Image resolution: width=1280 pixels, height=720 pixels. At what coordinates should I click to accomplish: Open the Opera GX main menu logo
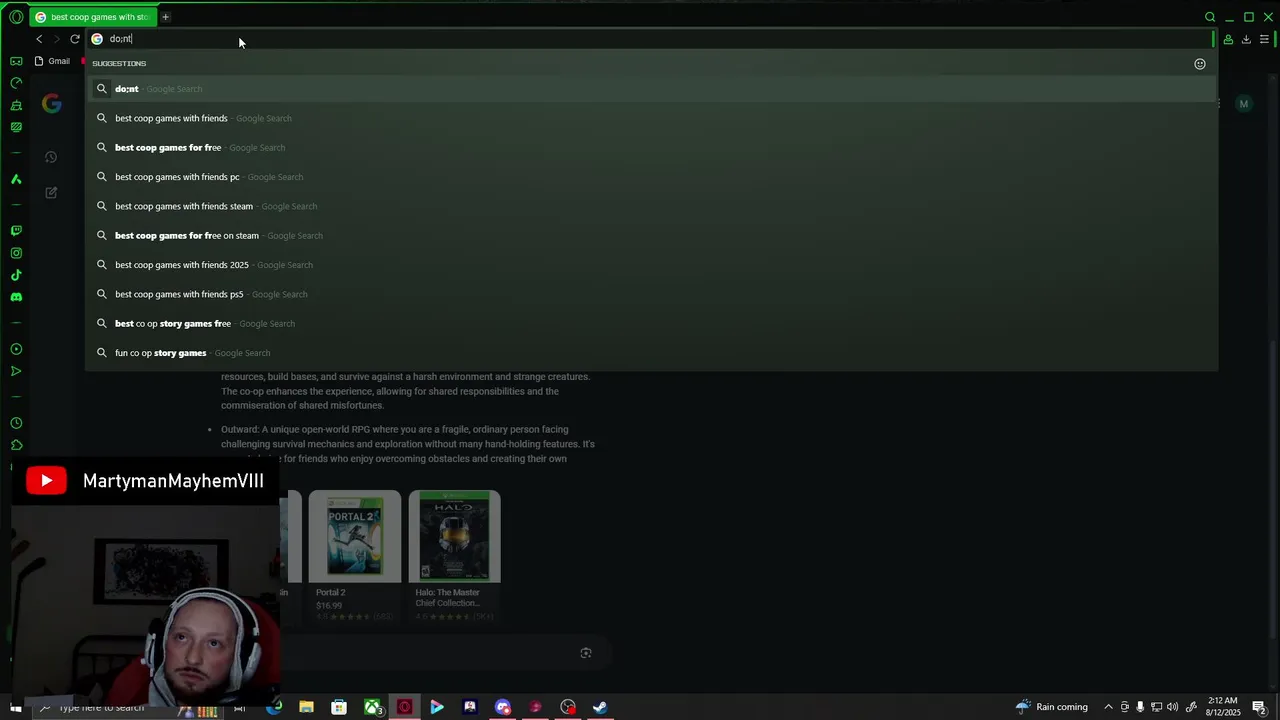click(x=16, y=17)
